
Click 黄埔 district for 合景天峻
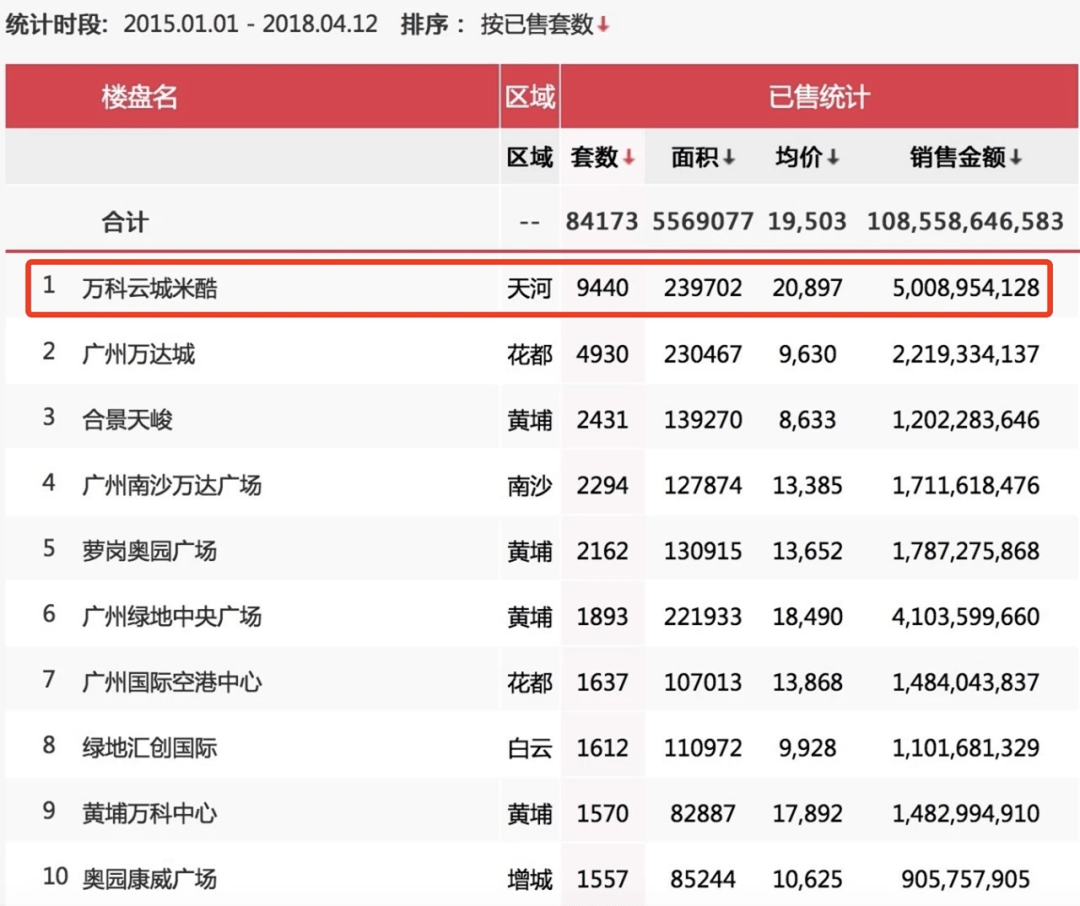click(x=530, y=420)
